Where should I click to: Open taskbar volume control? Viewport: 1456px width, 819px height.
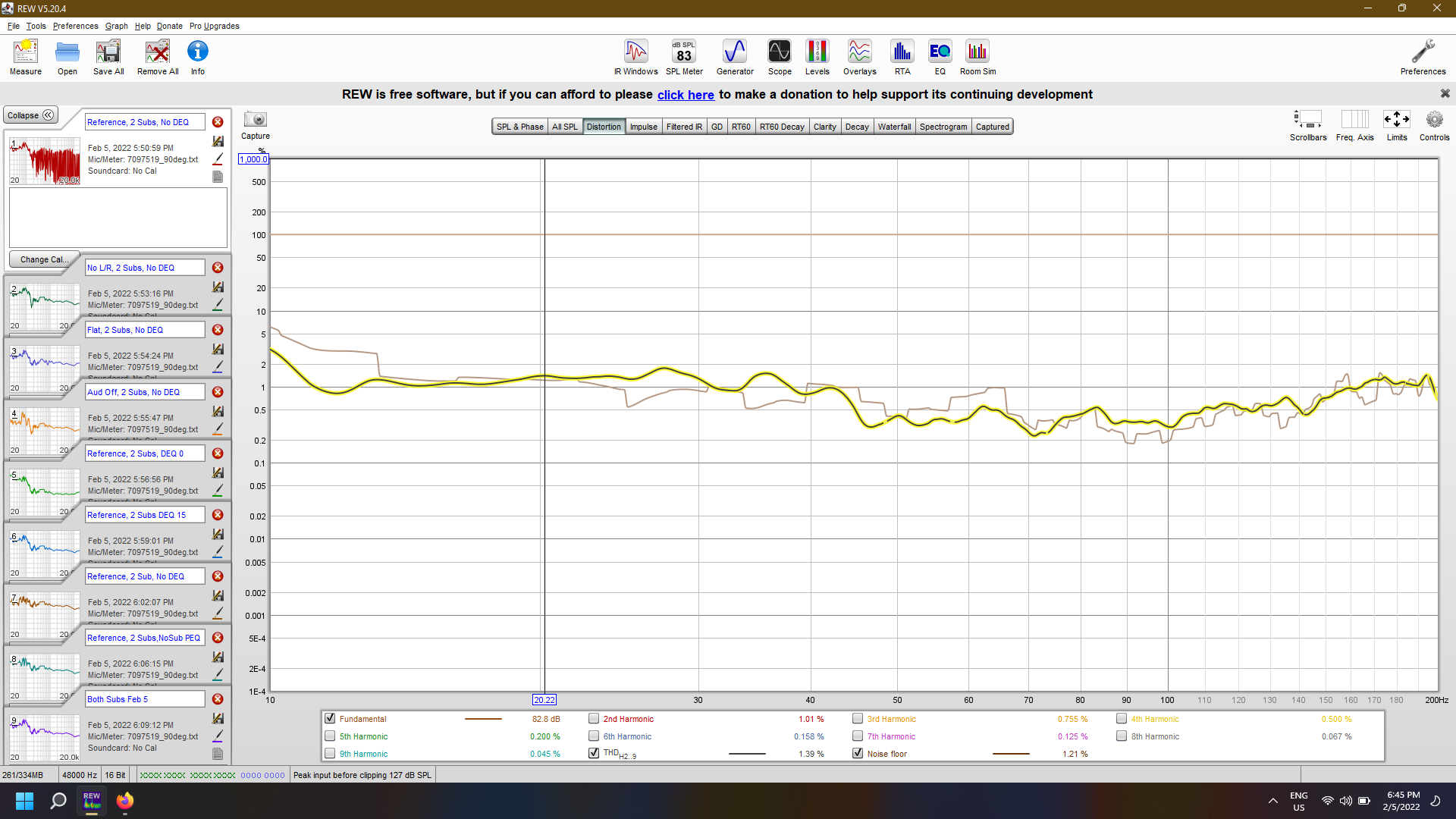(x=1345, y=801)
